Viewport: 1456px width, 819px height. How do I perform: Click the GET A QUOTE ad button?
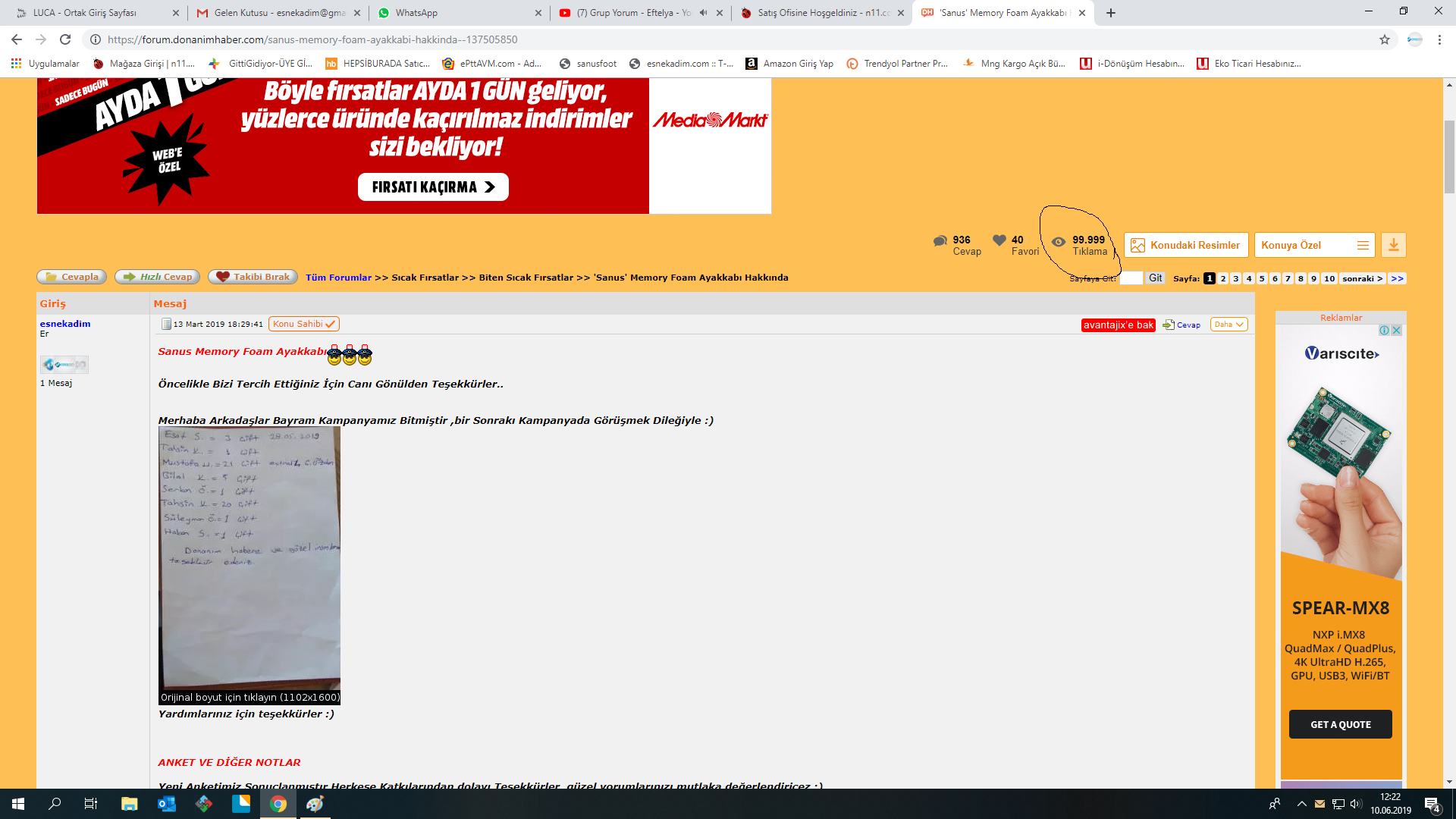pos(1341,724)
